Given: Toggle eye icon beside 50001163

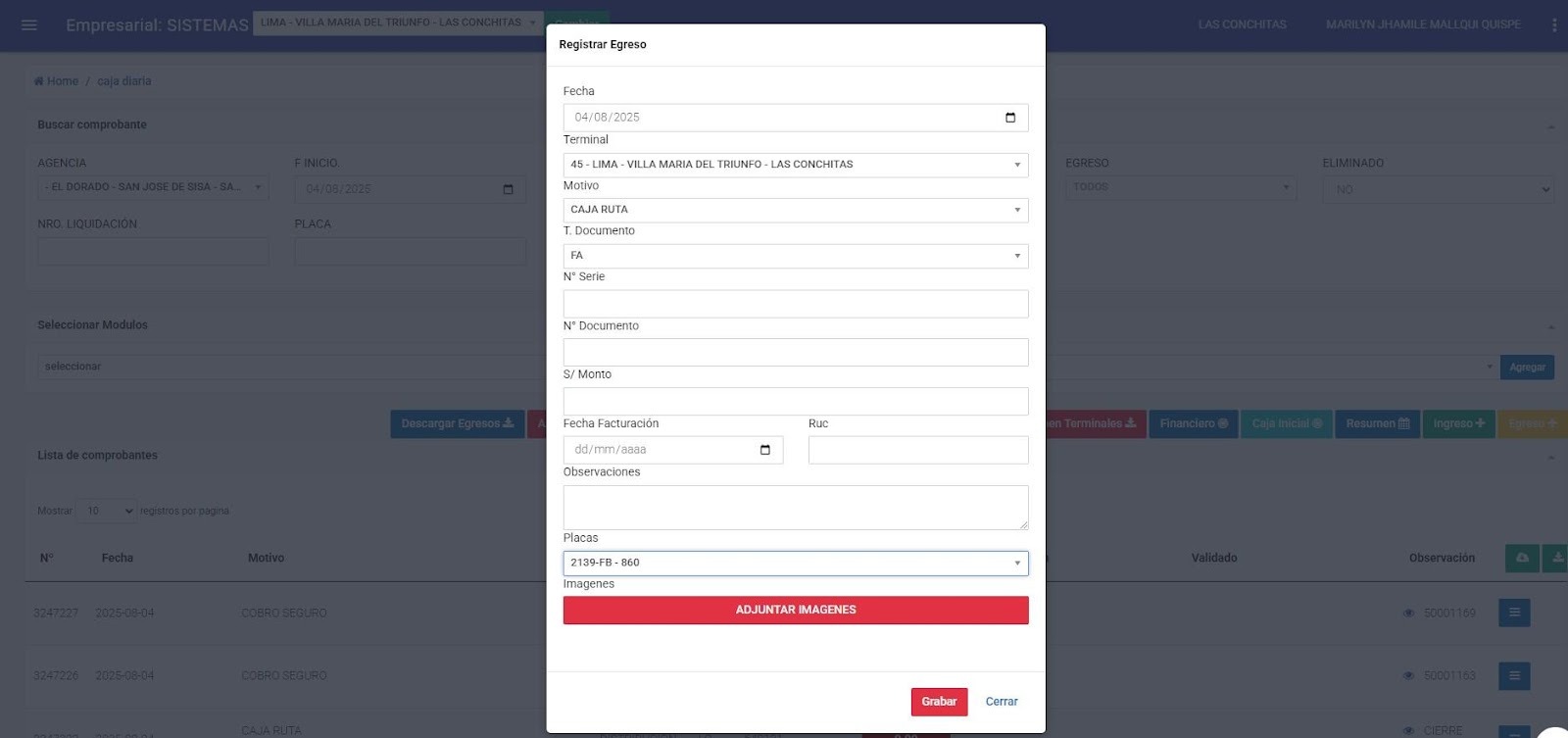Looking at the screenshot, I should [1408, 676].
